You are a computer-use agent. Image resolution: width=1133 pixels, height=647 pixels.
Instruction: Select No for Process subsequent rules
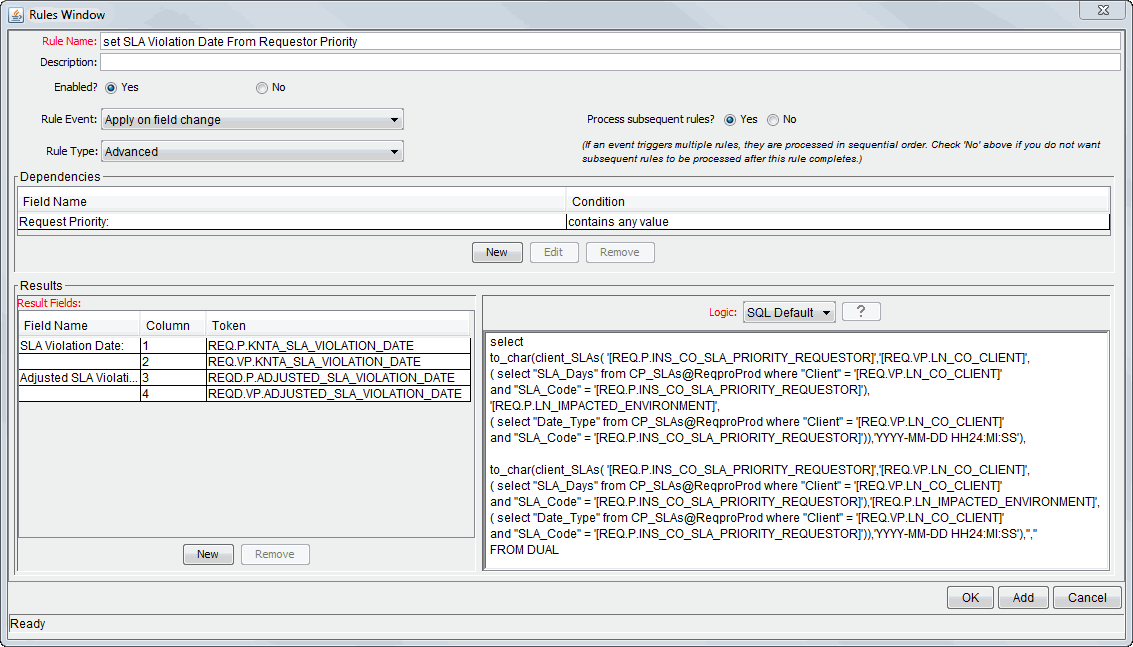(x=773, y=120)
